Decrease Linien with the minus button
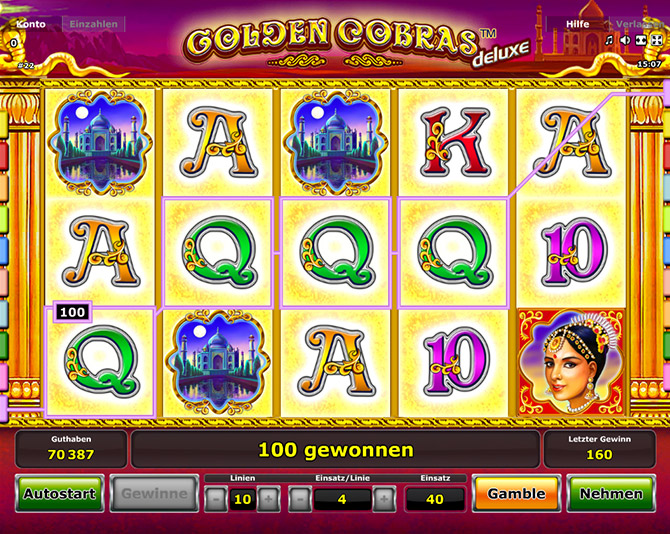This screenshot has width=670, height=534. [x=215, y=499]
